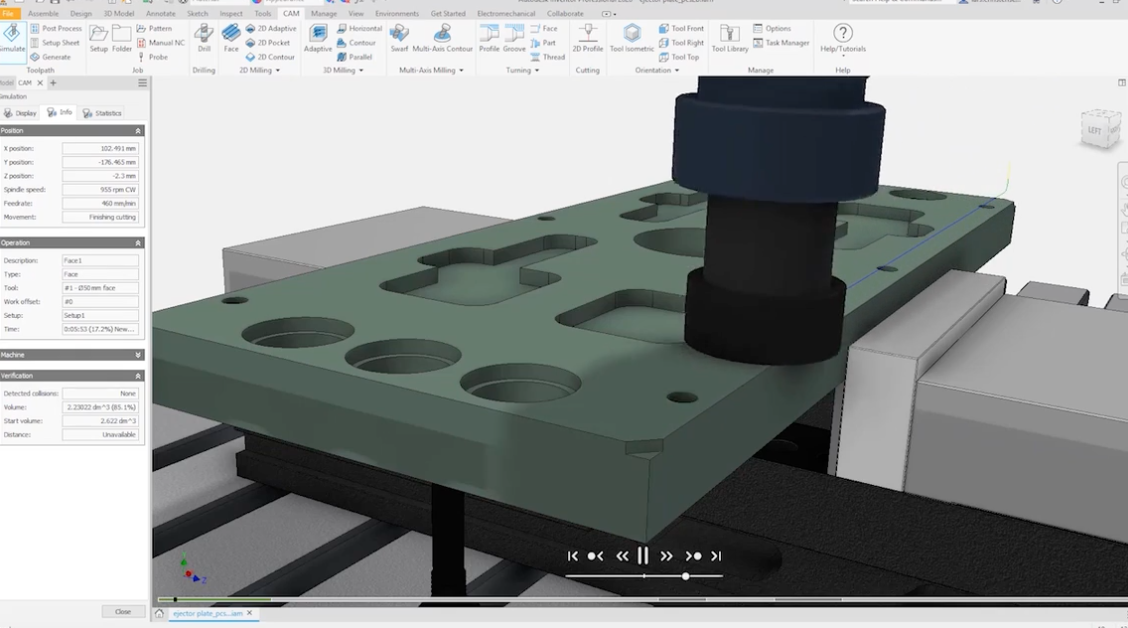The height and width of the screenshot is (628, 1128).
Task: Expand the Turning panel dropdown
Action: [522, 70]
